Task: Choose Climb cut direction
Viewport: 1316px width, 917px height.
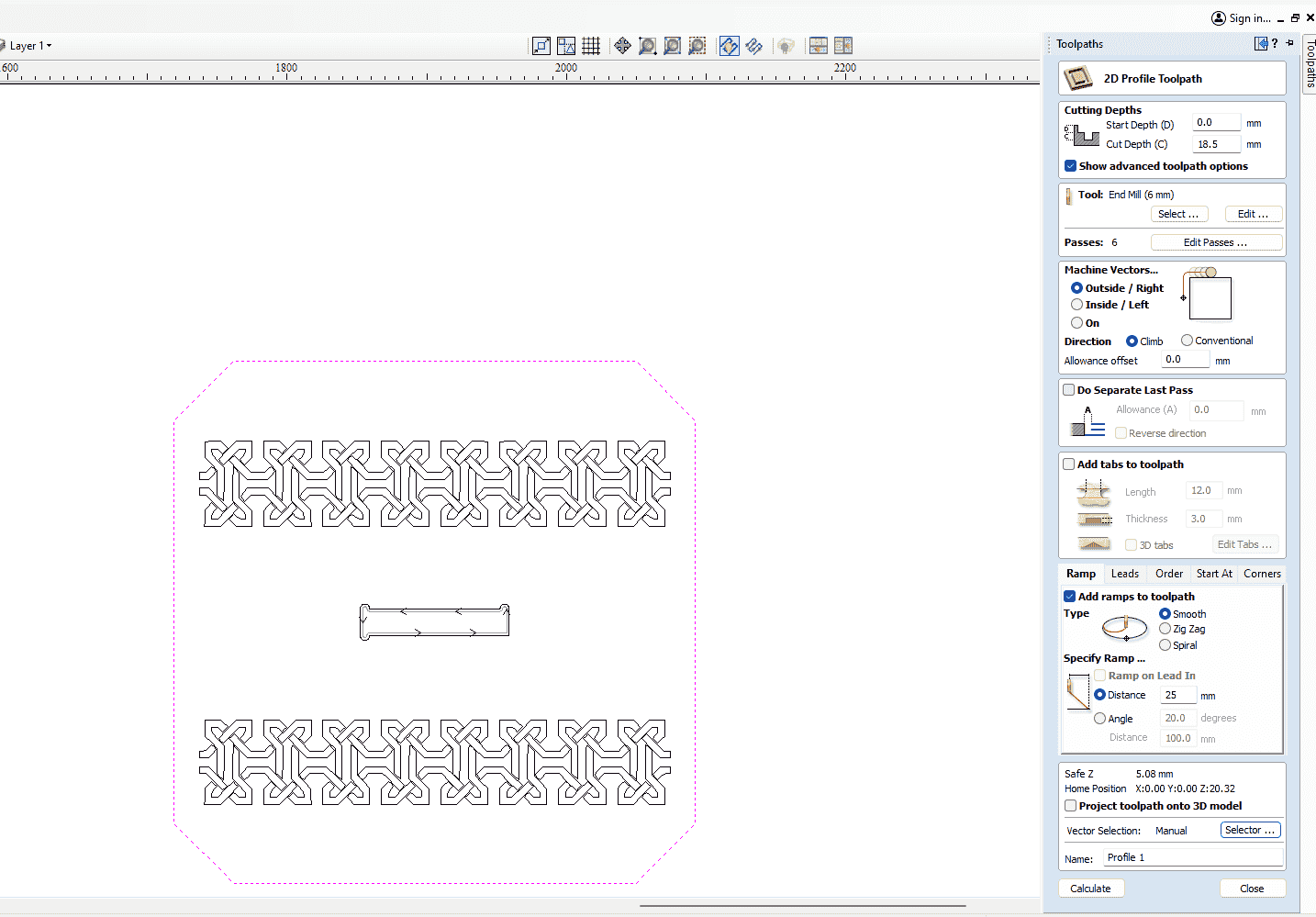Action: tap(1132, 341)
